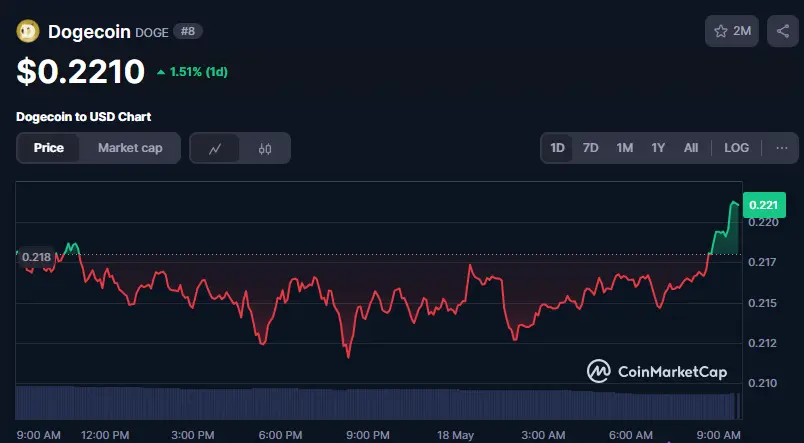Click the 0.218 opening price label

(x=36, y=257)
